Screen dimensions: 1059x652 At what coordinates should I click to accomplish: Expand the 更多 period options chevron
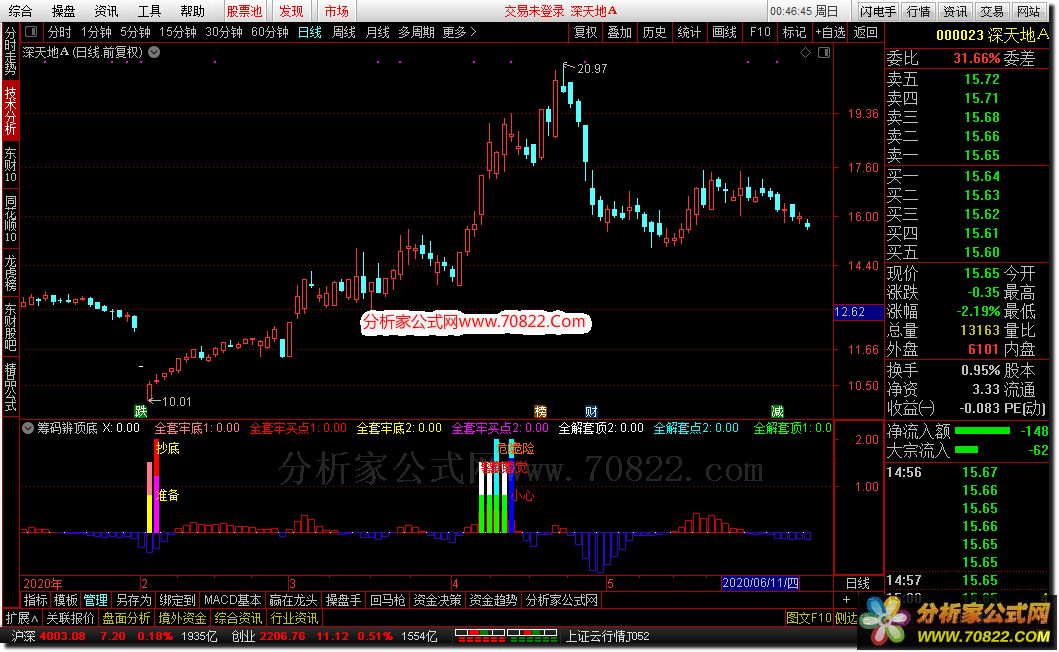coord(473,32)
